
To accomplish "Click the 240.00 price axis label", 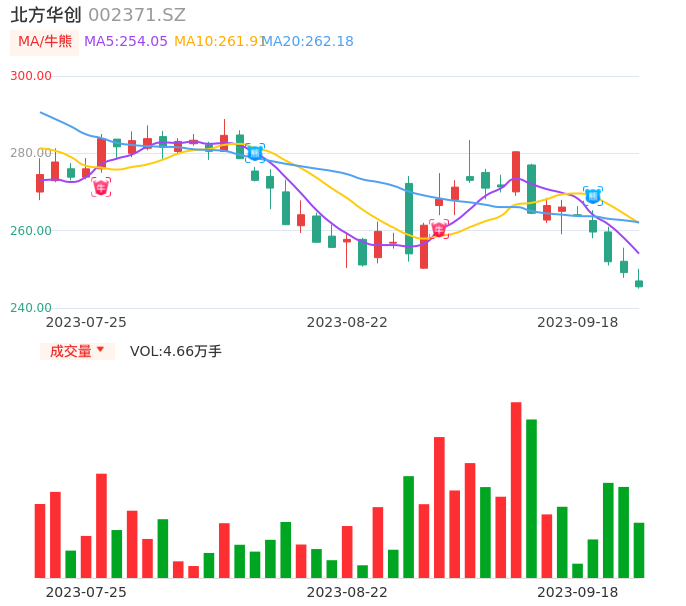I will point(31,308).
